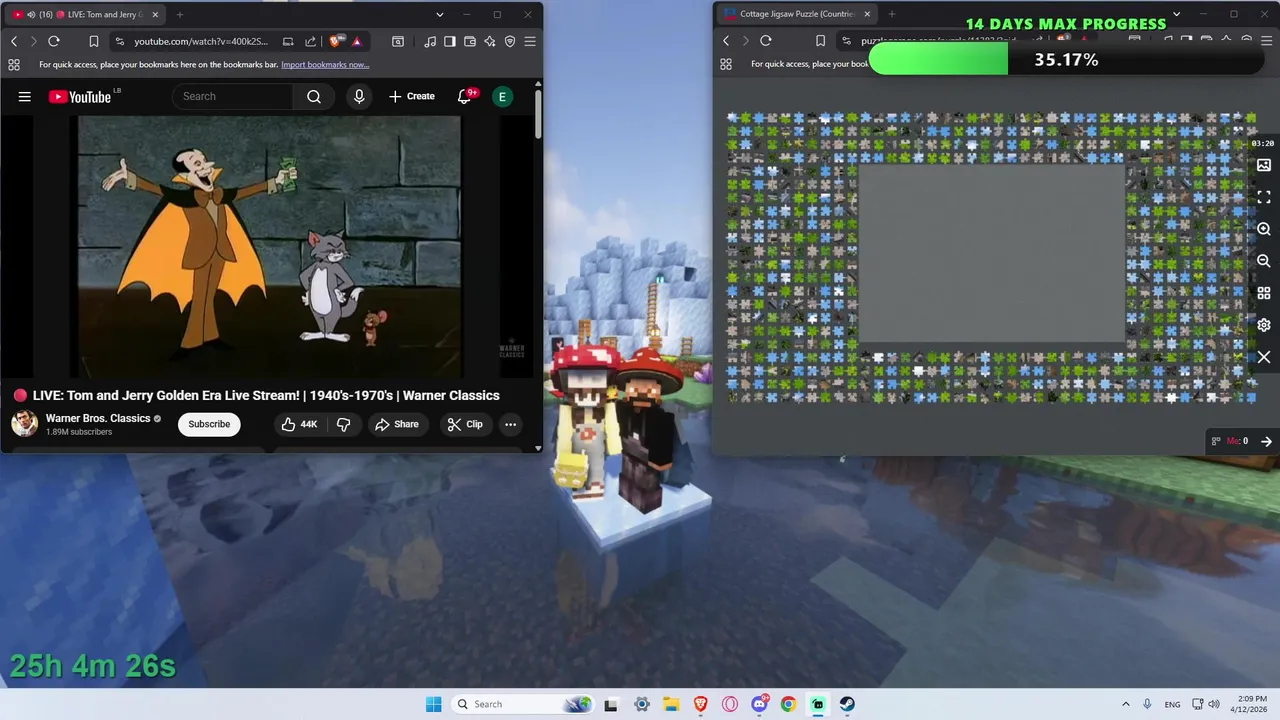Open Google Chrome from the taskbar

pos(788,704)
